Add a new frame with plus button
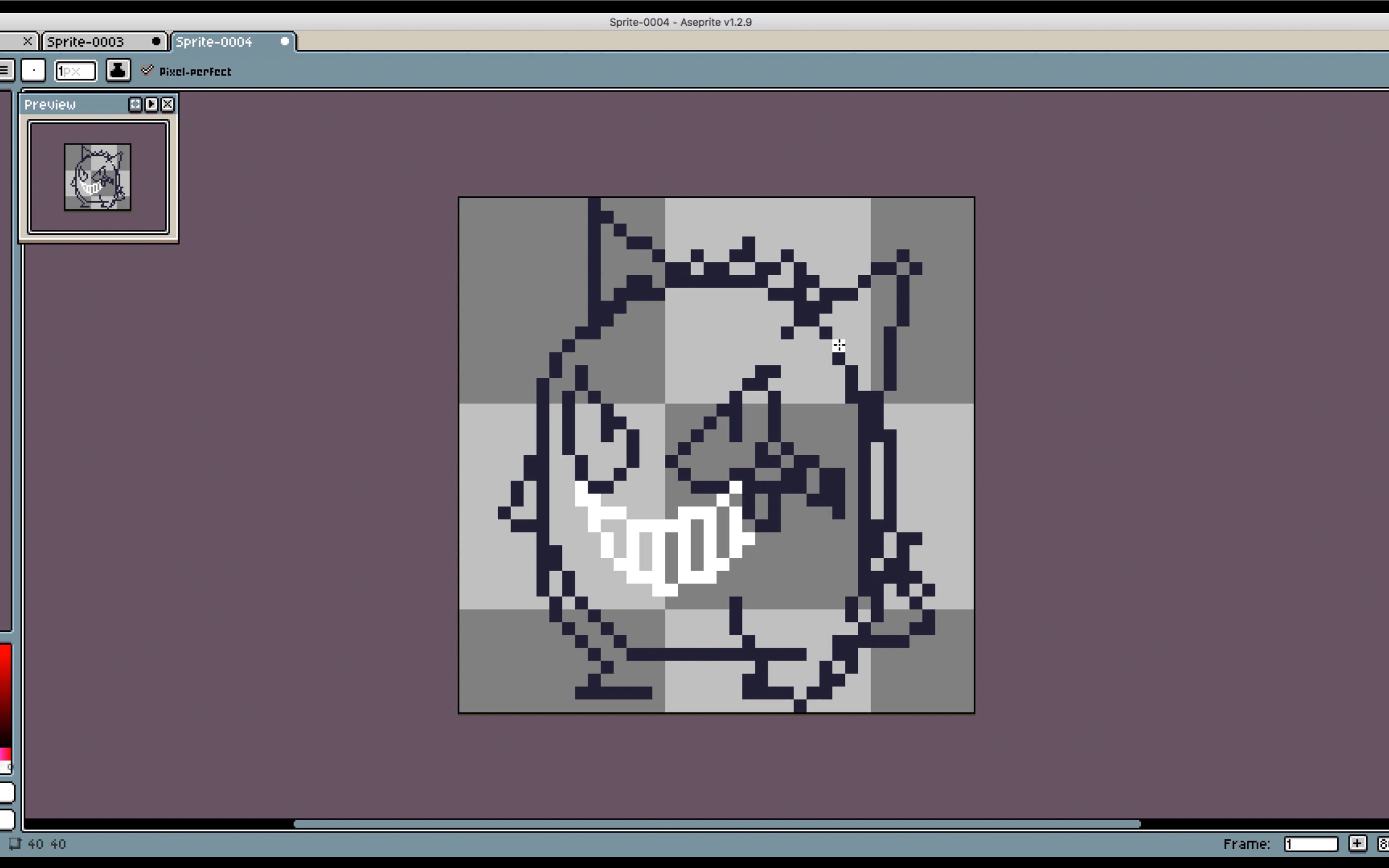1389x868 pixels. [x=1357, y=843]
